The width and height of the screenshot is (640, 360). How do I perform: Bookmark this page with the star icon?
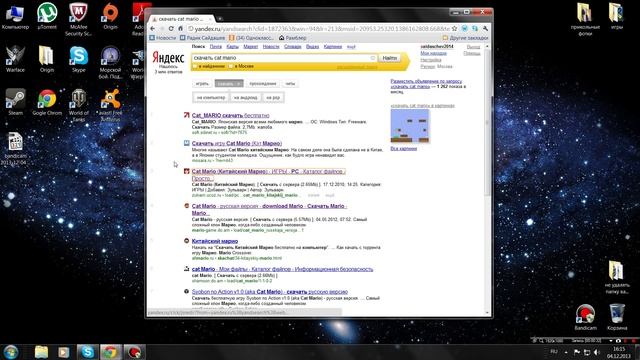454,29
